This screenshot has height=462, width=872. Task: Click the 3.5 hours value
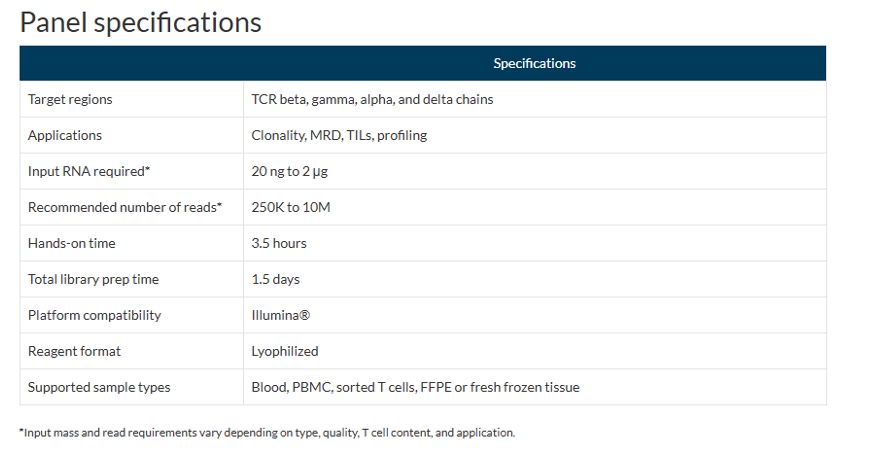(279, 243)
